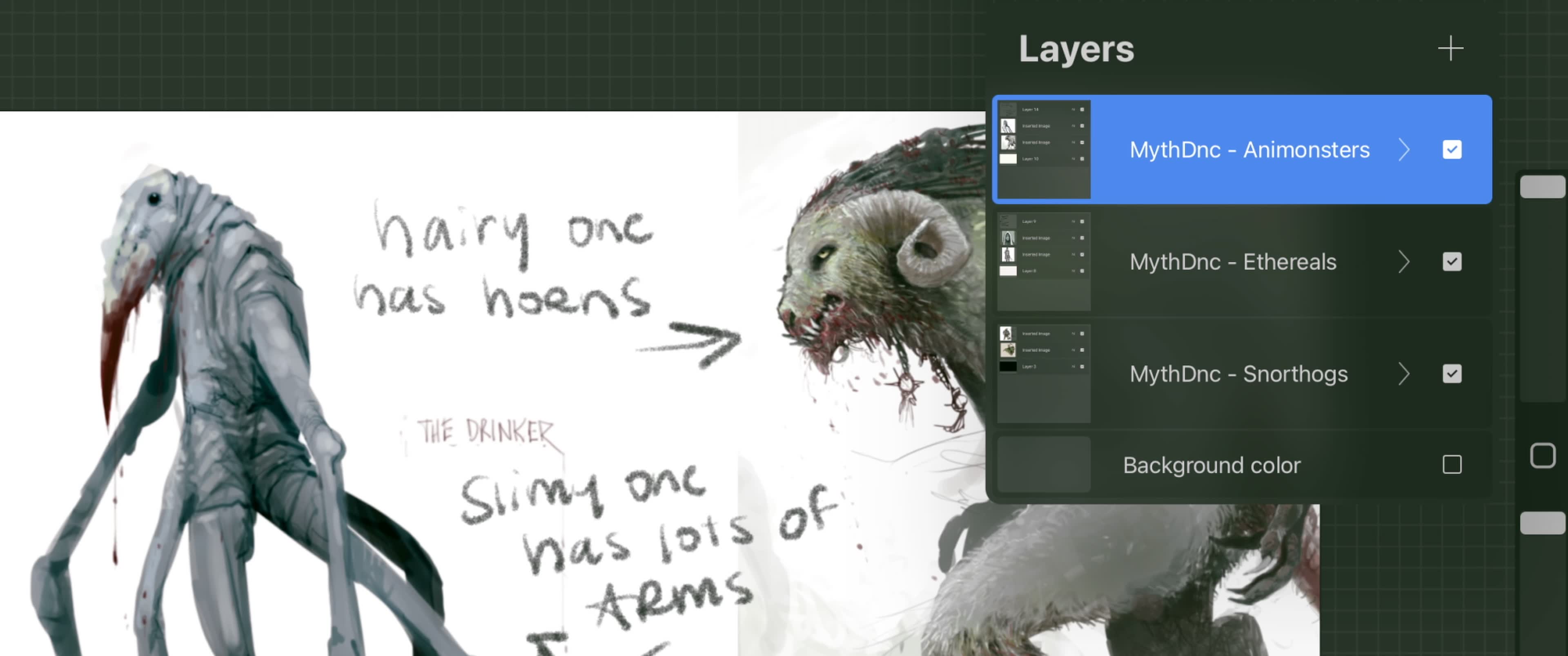
Task: Toggle visibility of the MythDnc - Ethereals group
Action: (1452, 261)
